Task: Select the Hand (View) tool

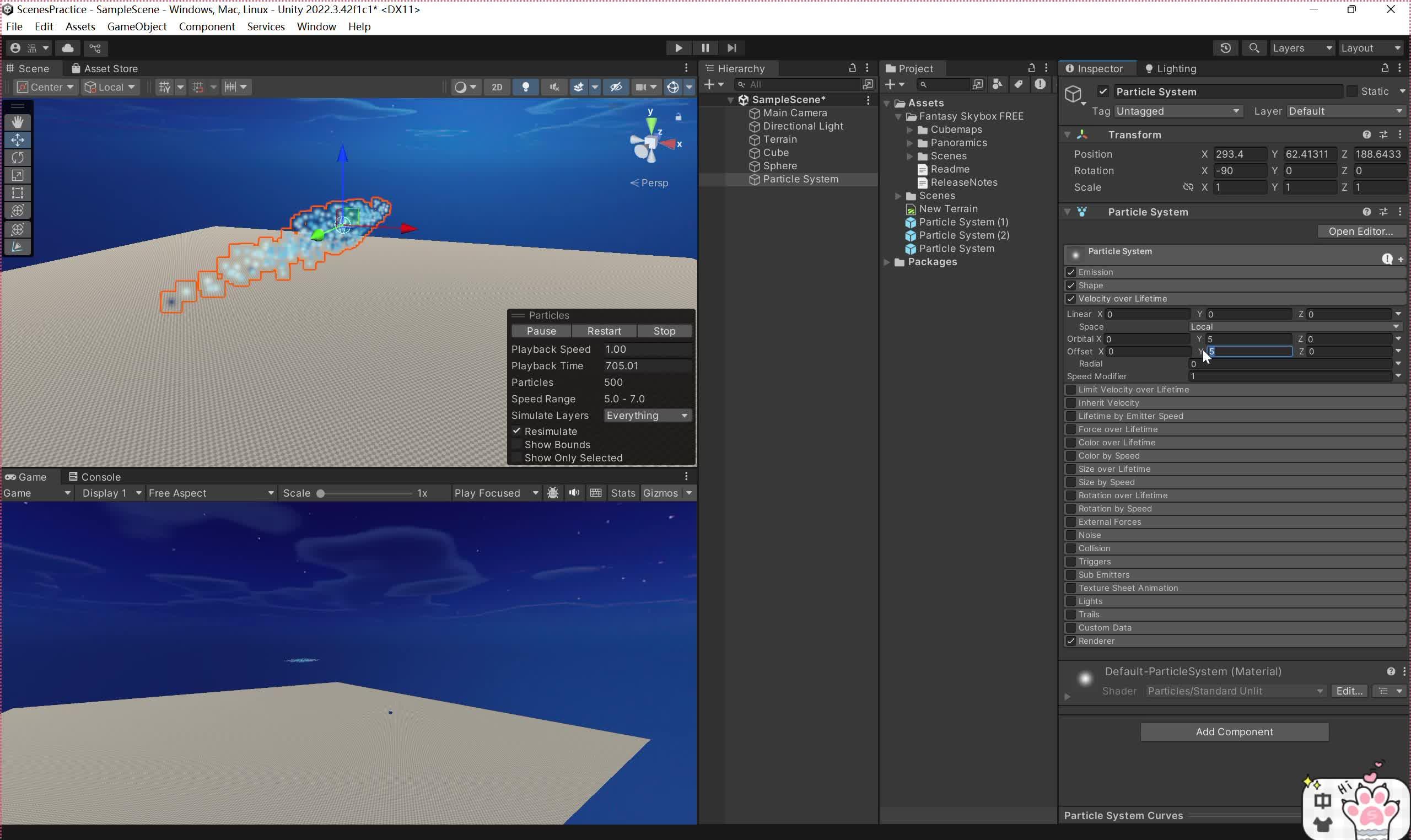Action: 18,122
